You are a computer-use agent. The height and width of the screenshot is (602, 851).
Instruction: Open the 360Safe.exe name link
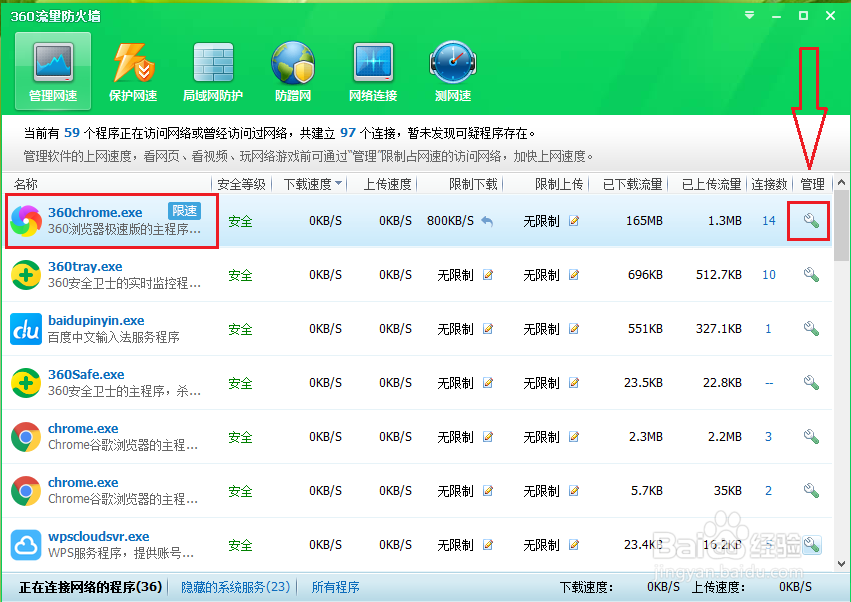86,375
